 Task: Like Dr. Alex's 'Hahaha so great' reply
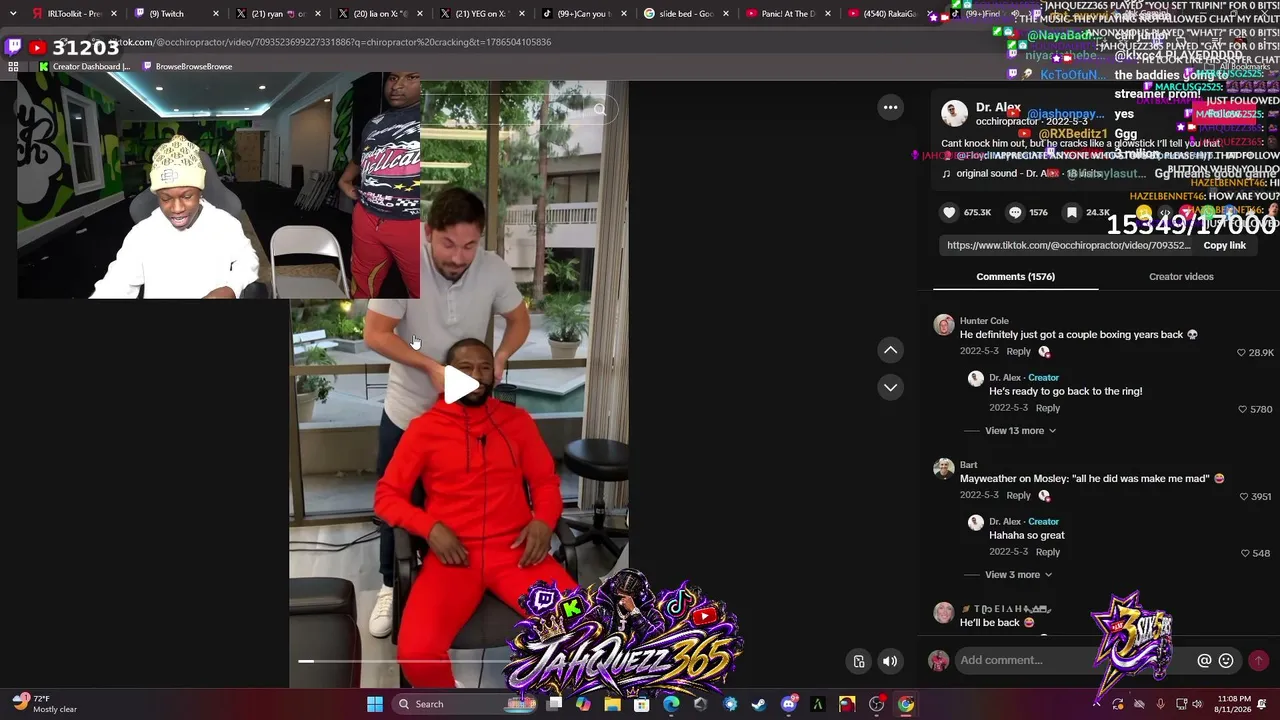tap(1246, 553)
